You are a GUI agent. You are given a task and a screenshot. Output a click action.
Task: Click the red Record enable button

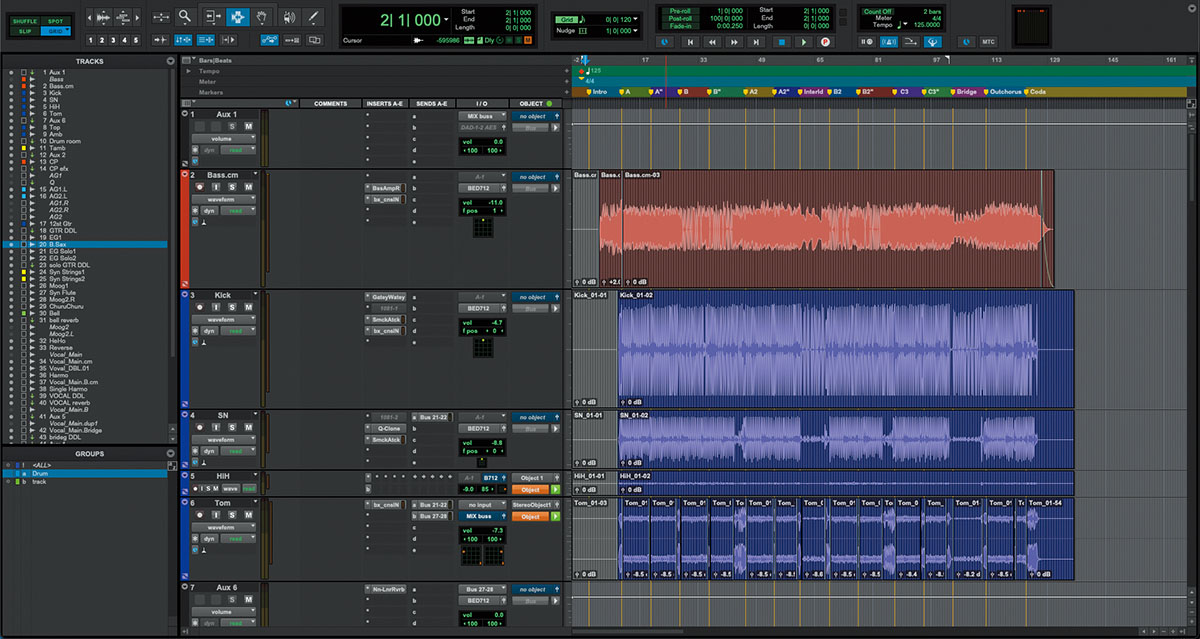coord(826,42)
